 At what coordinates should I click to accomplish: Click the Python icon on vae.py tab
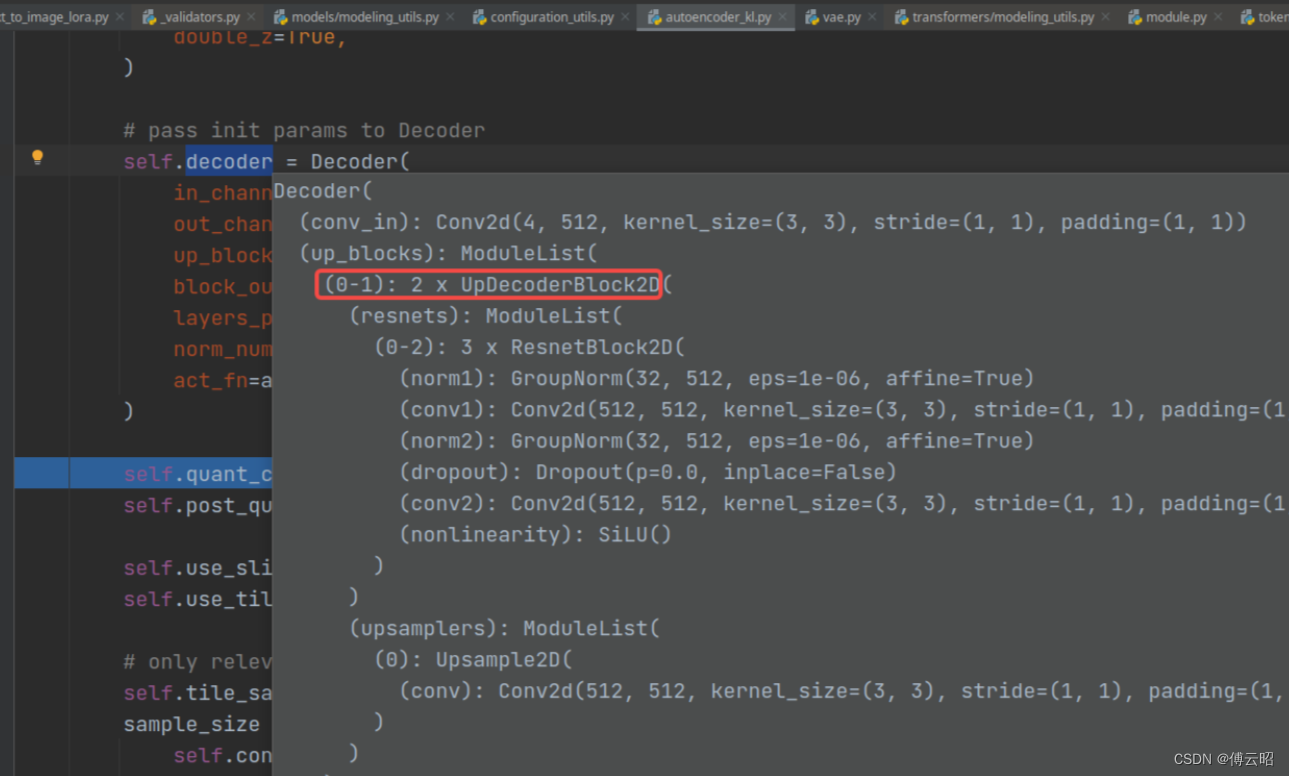click(810, 17)
